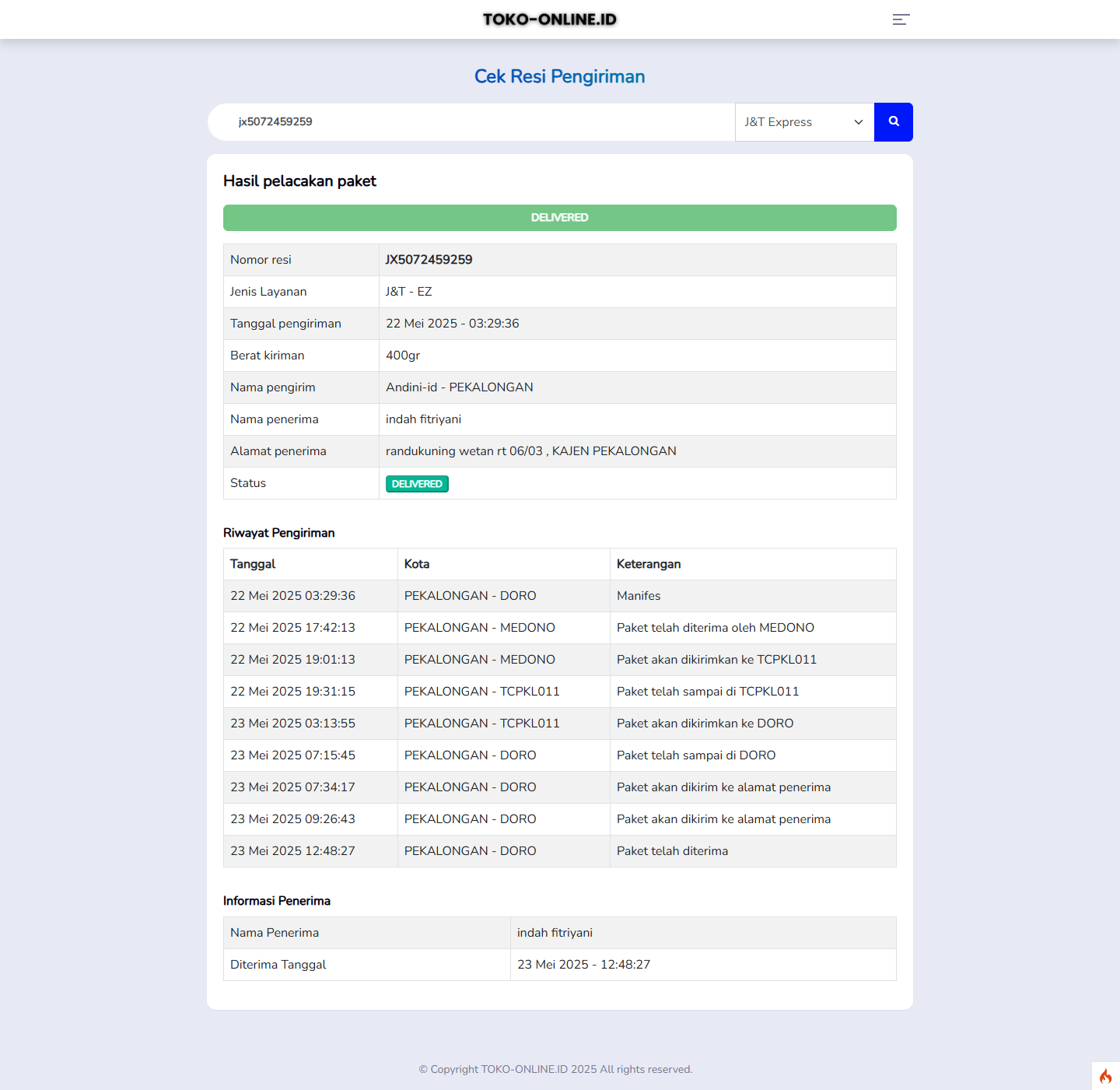Click the Kota column header

(417, 564)
